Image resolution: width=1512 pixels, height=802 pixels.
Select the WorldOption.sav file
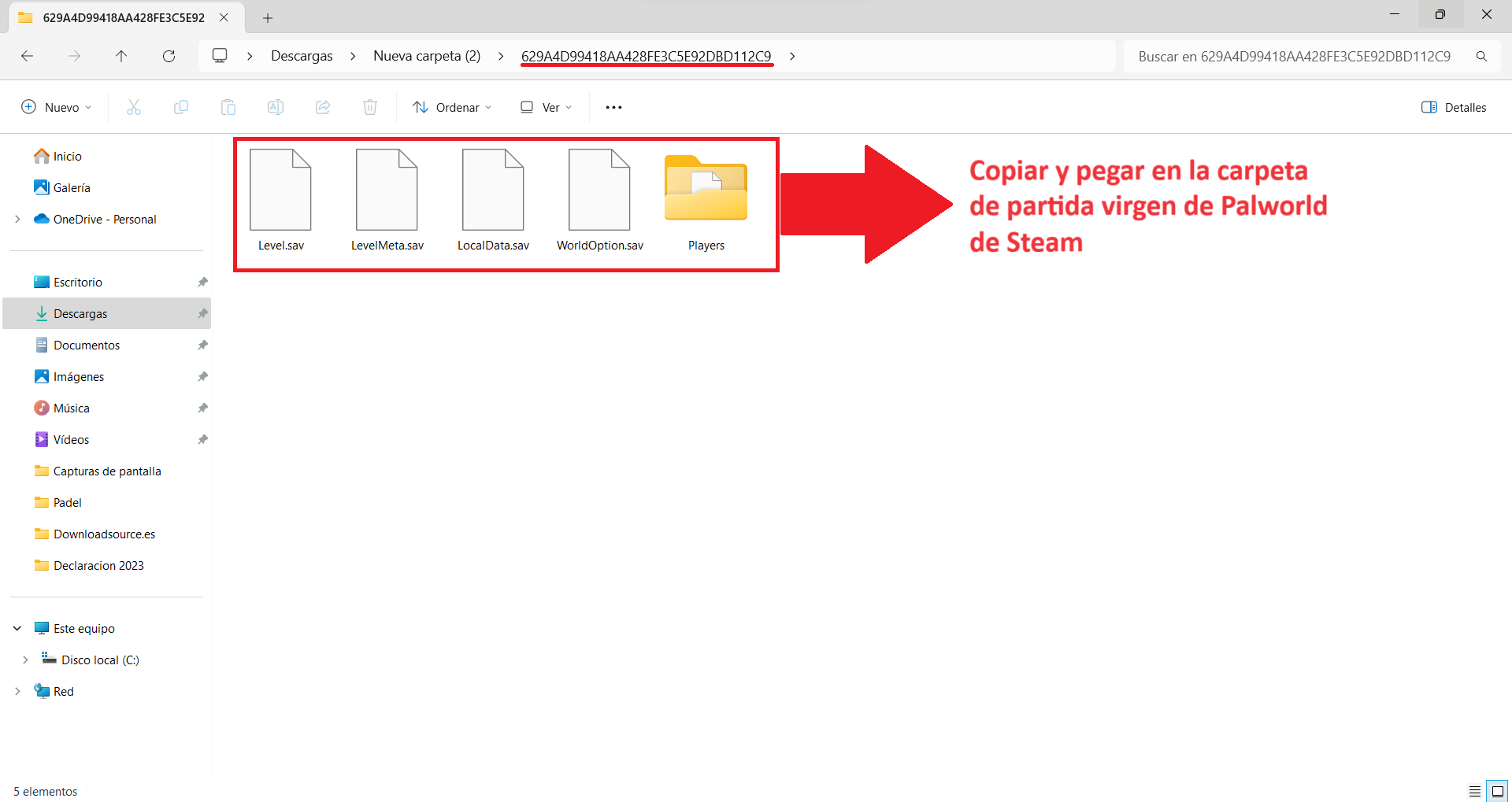click(599, 201)
